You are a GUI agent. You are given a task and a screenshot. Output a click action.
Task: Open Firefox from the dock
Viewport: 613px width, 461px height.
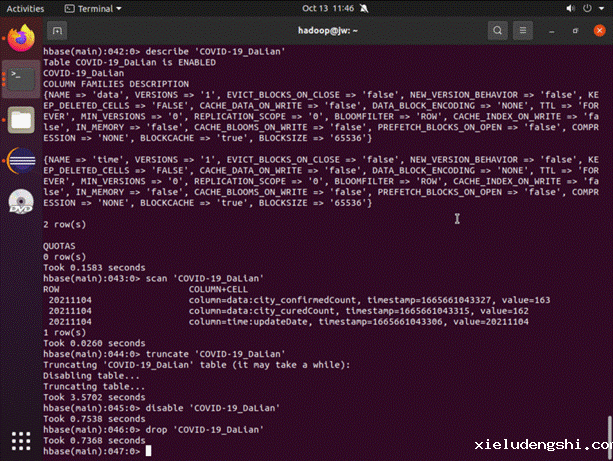[19, 38]
